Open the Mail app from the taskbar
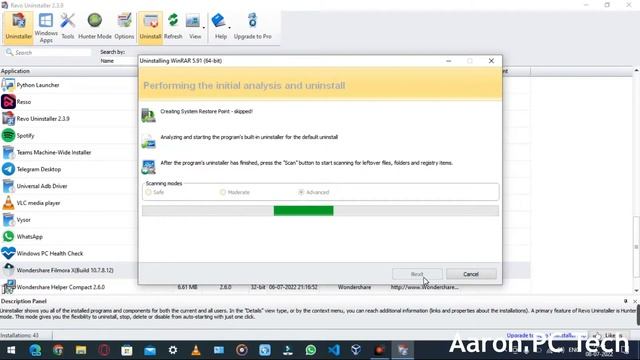 pos(150,350)
